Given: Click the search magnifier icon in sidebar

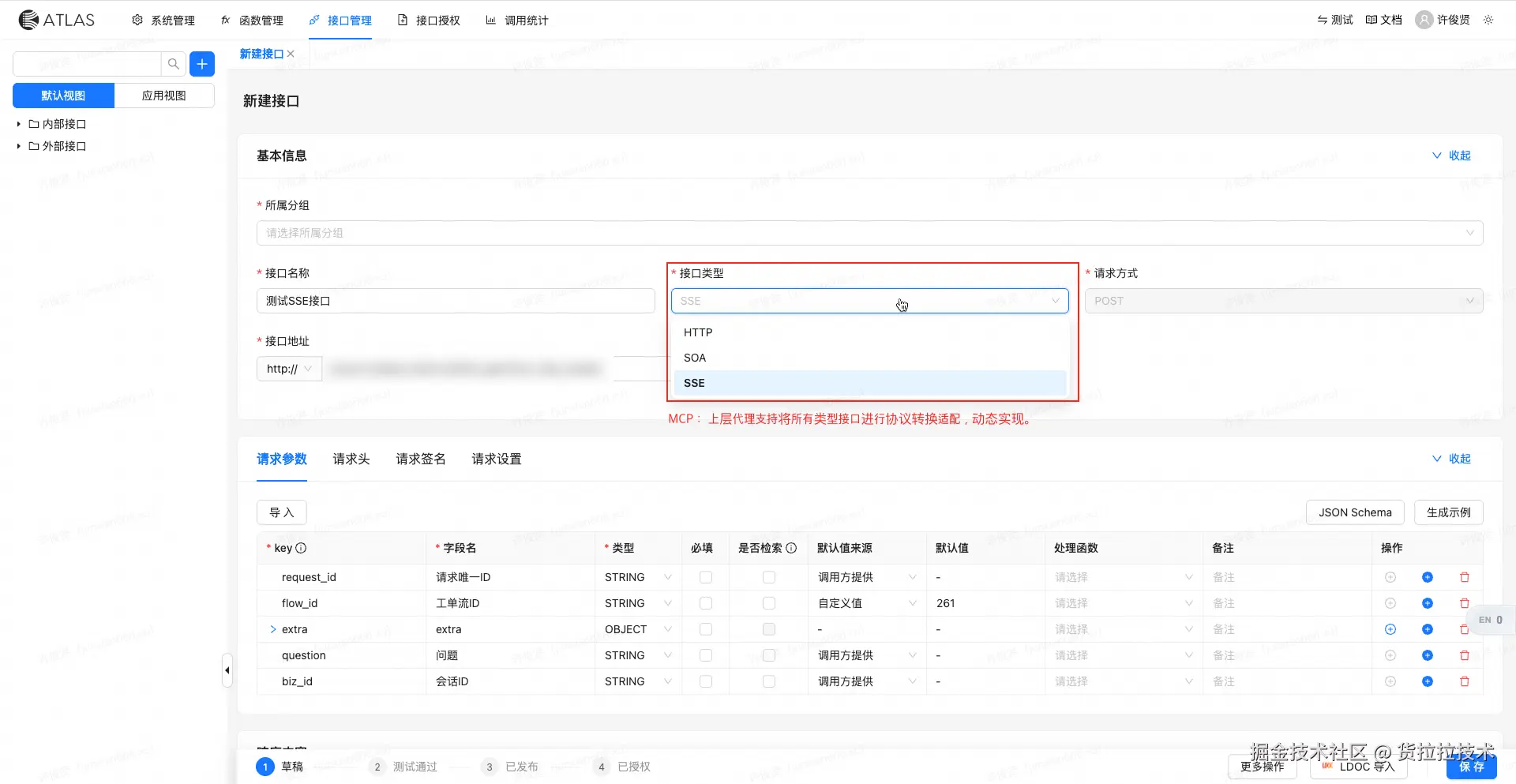Looking at the screenshot, I should 173,63.
